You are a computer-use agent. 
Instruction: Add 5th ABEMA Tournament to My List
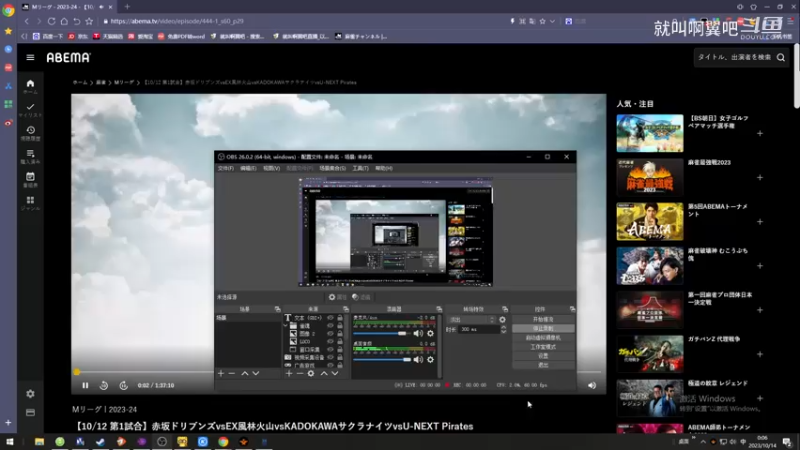[760, 222]
